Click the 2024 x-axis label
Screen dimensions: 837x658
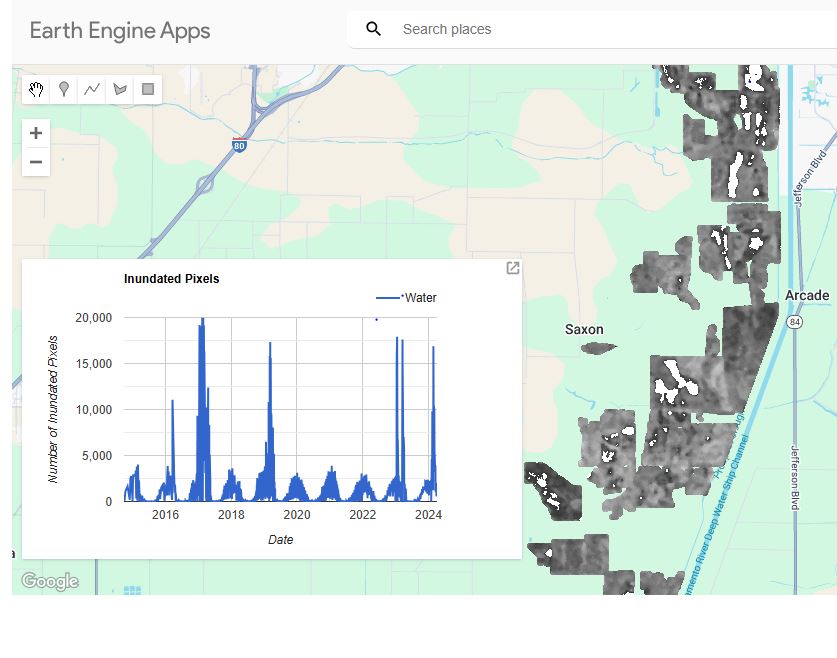pos(428,514)
